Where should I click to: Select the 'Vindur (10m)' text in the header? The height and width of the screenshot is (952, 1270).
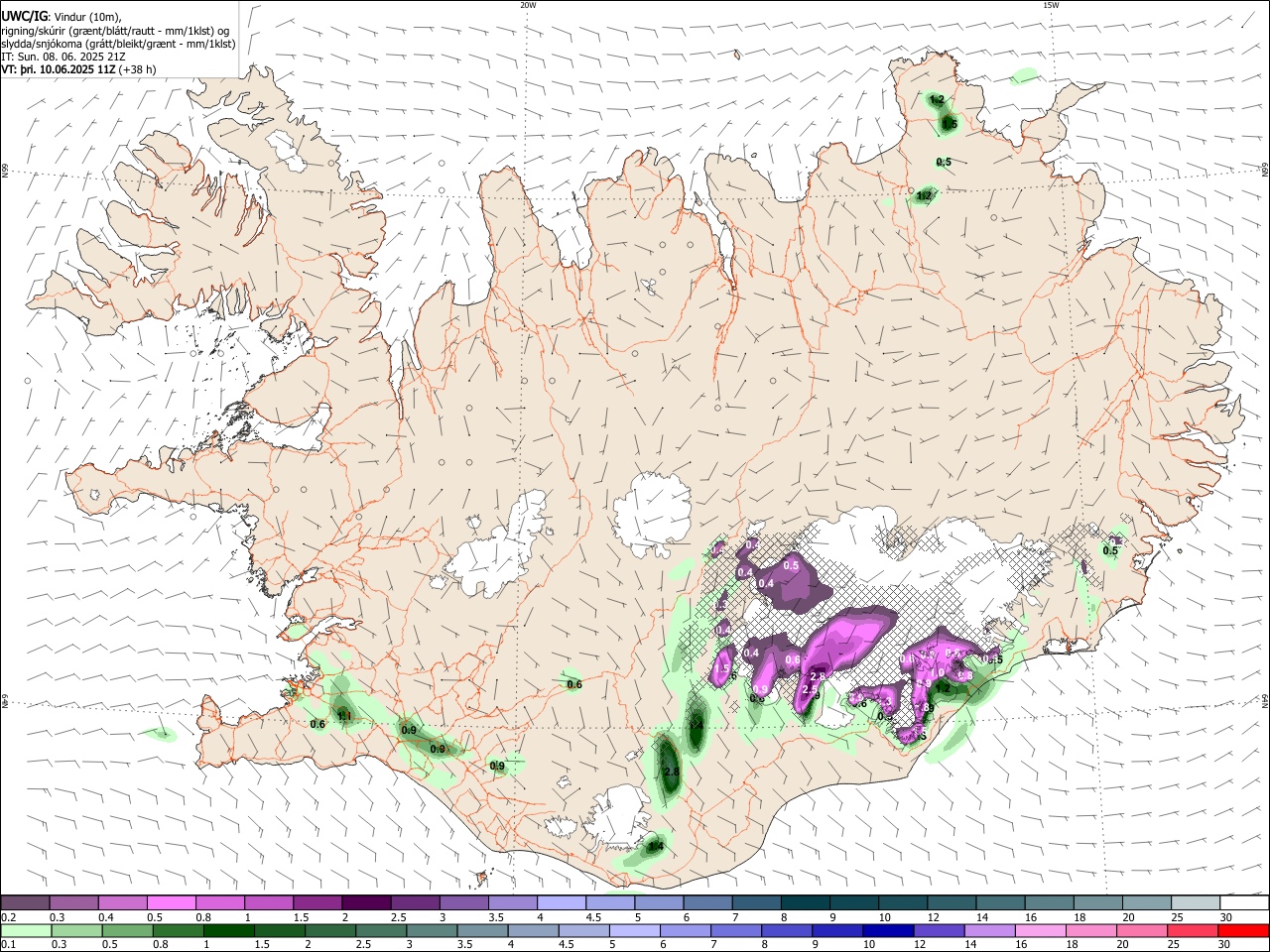85,17
